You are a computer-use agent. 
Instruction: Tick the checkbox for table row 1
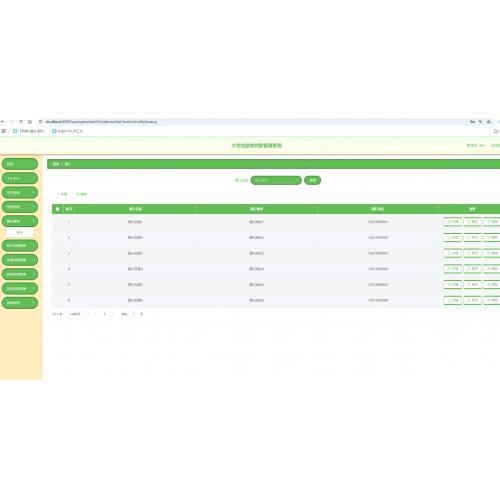pyautogui.click(x=58, y=222)
